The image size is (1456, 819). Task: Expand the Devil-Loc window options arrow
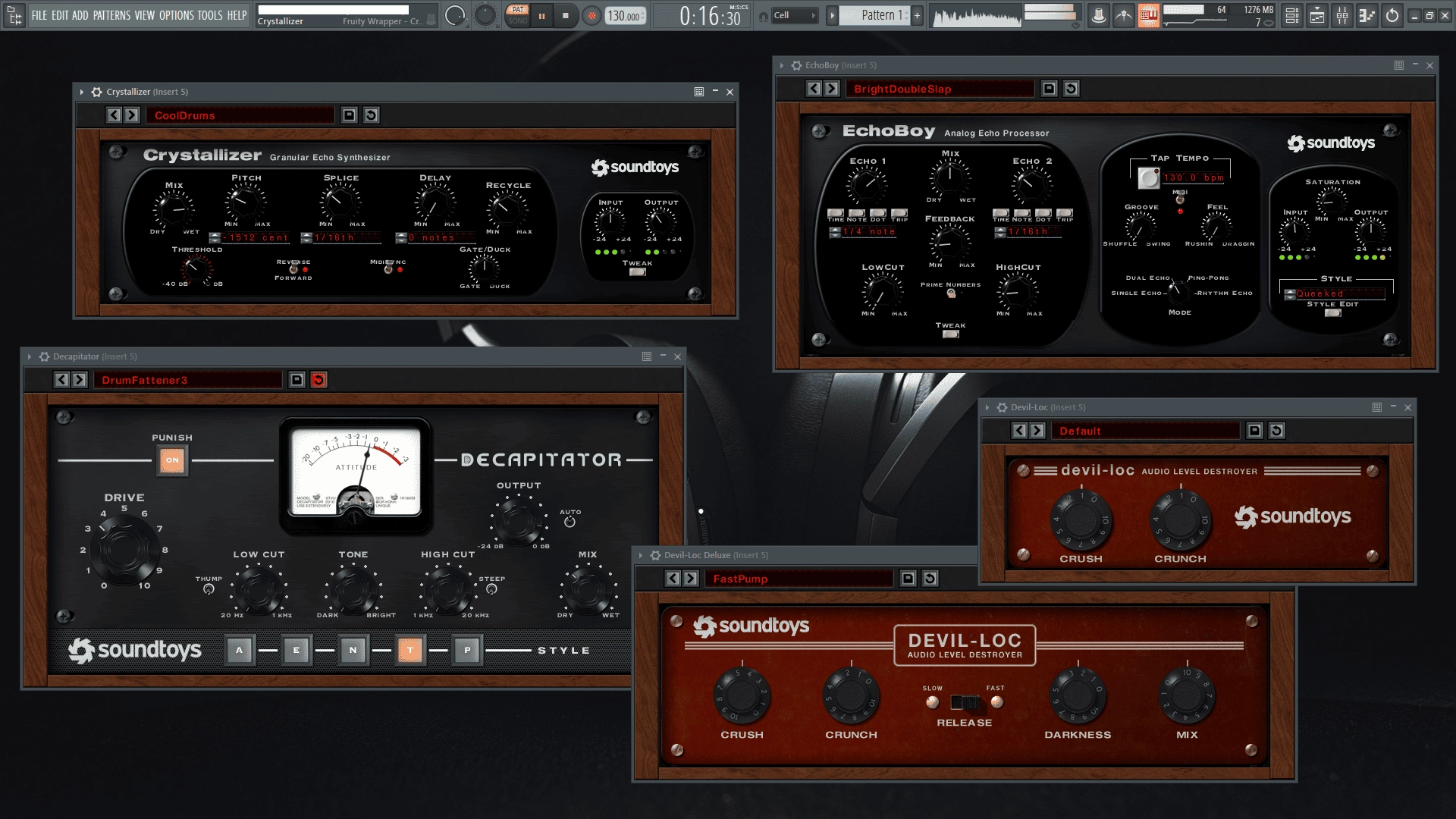point(987,407)
